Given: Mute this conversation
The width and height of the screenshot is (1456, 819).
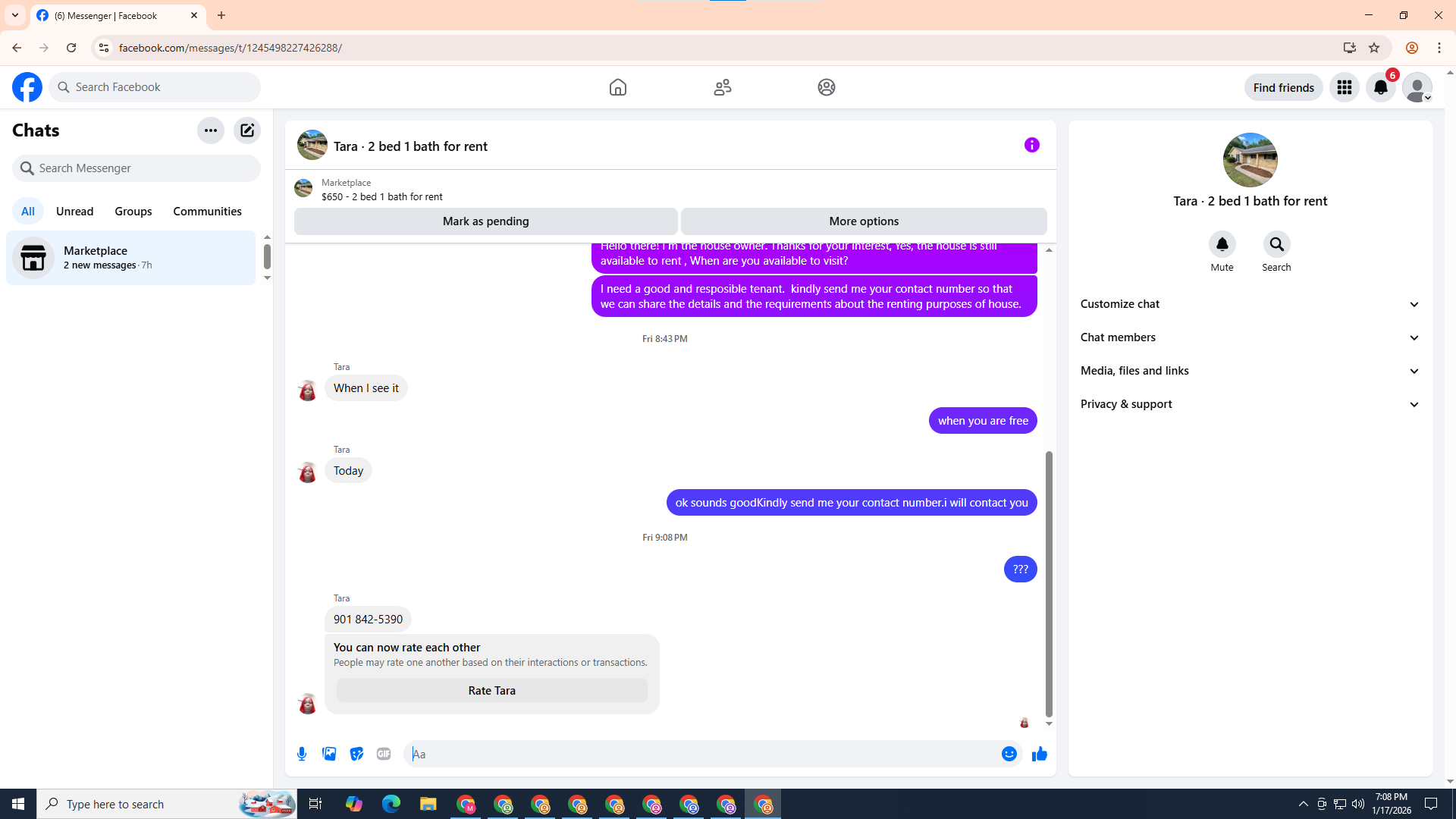Looking at the screenshot, I should click(1222, 244).
